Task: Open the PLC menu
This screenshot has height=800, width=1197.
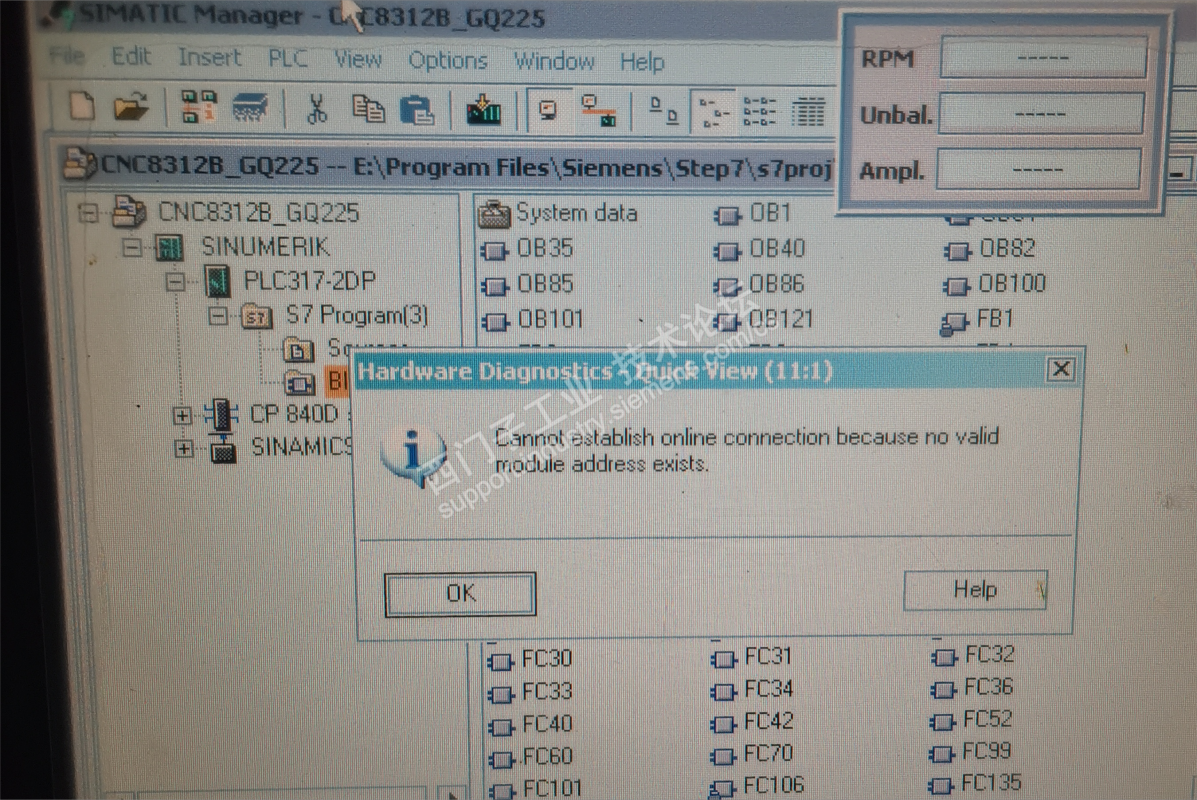Action: 288,58
